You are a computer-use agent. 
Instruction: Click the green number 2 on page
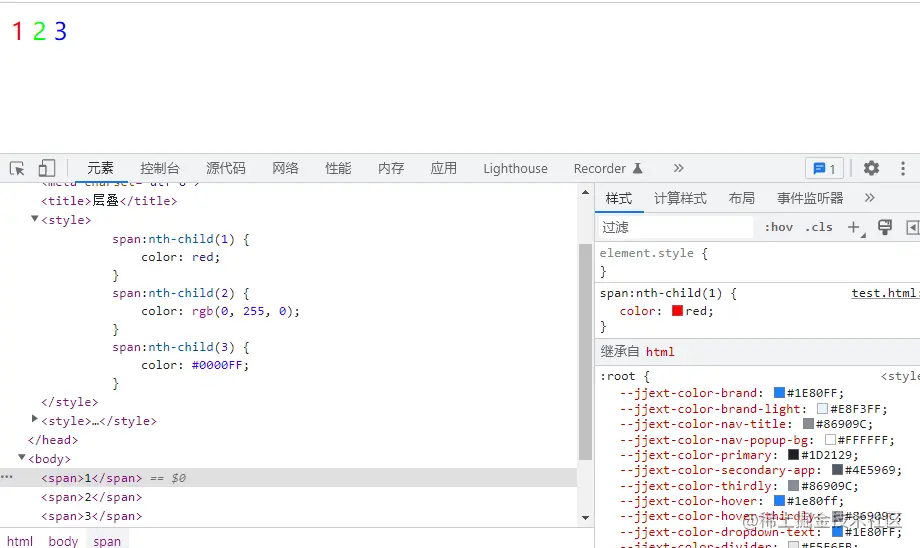[39, 31]
